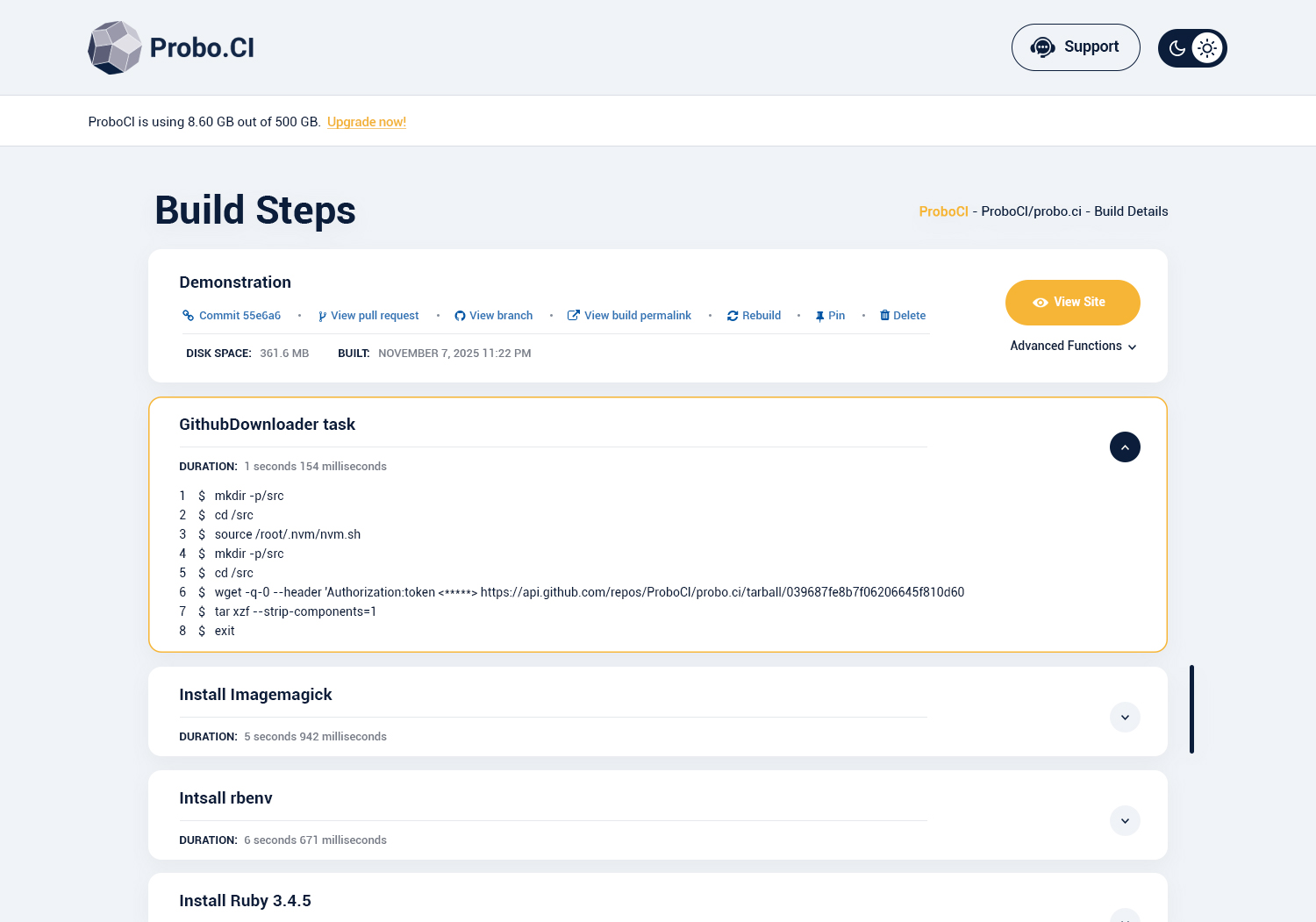The image size is (1316, 922).
Task: Click the exit command on line 8
Action: pyautogui.click(x=225, y=631)
